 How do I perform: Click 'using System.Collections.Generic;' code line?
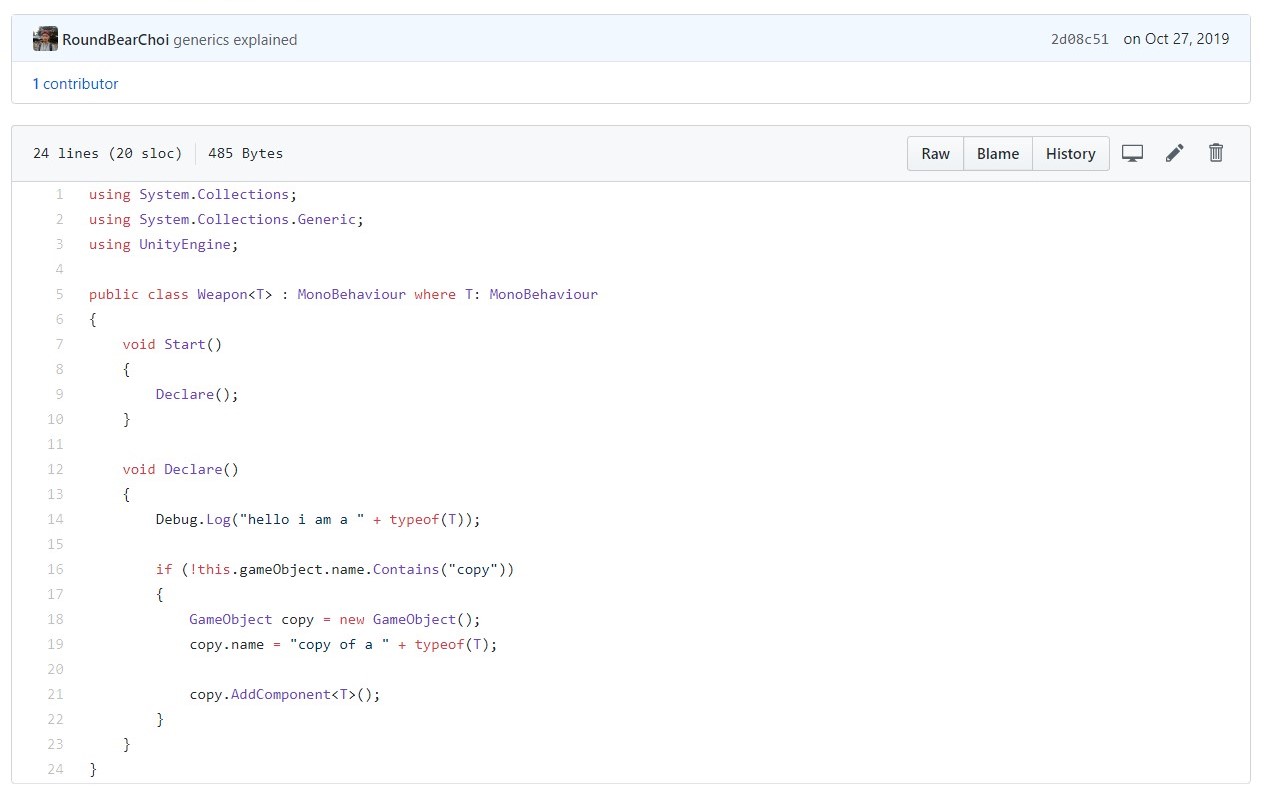226,219
